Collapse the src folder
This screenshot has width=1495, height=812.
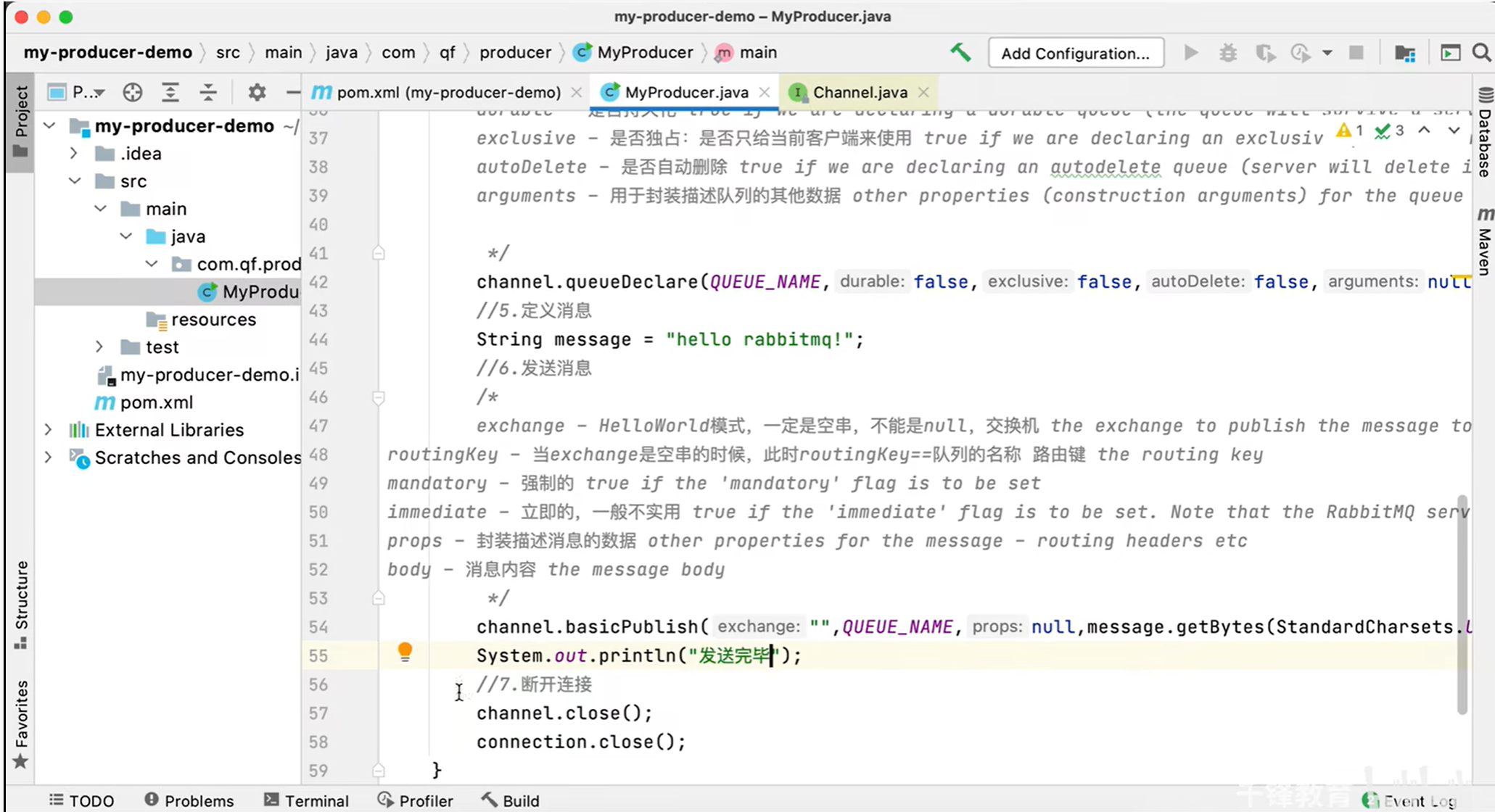click(74, 181)
